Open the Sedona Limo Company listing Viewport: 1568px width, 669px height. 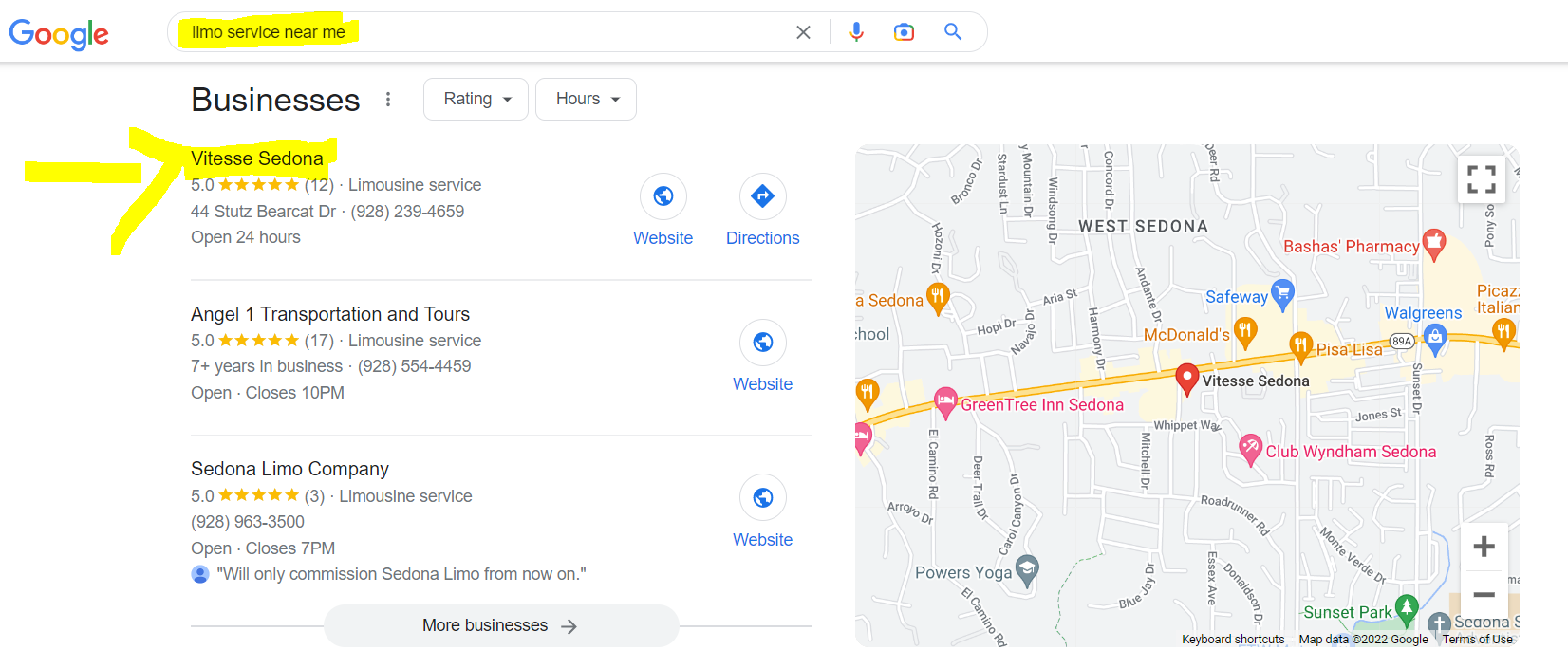tap(290, 469)
